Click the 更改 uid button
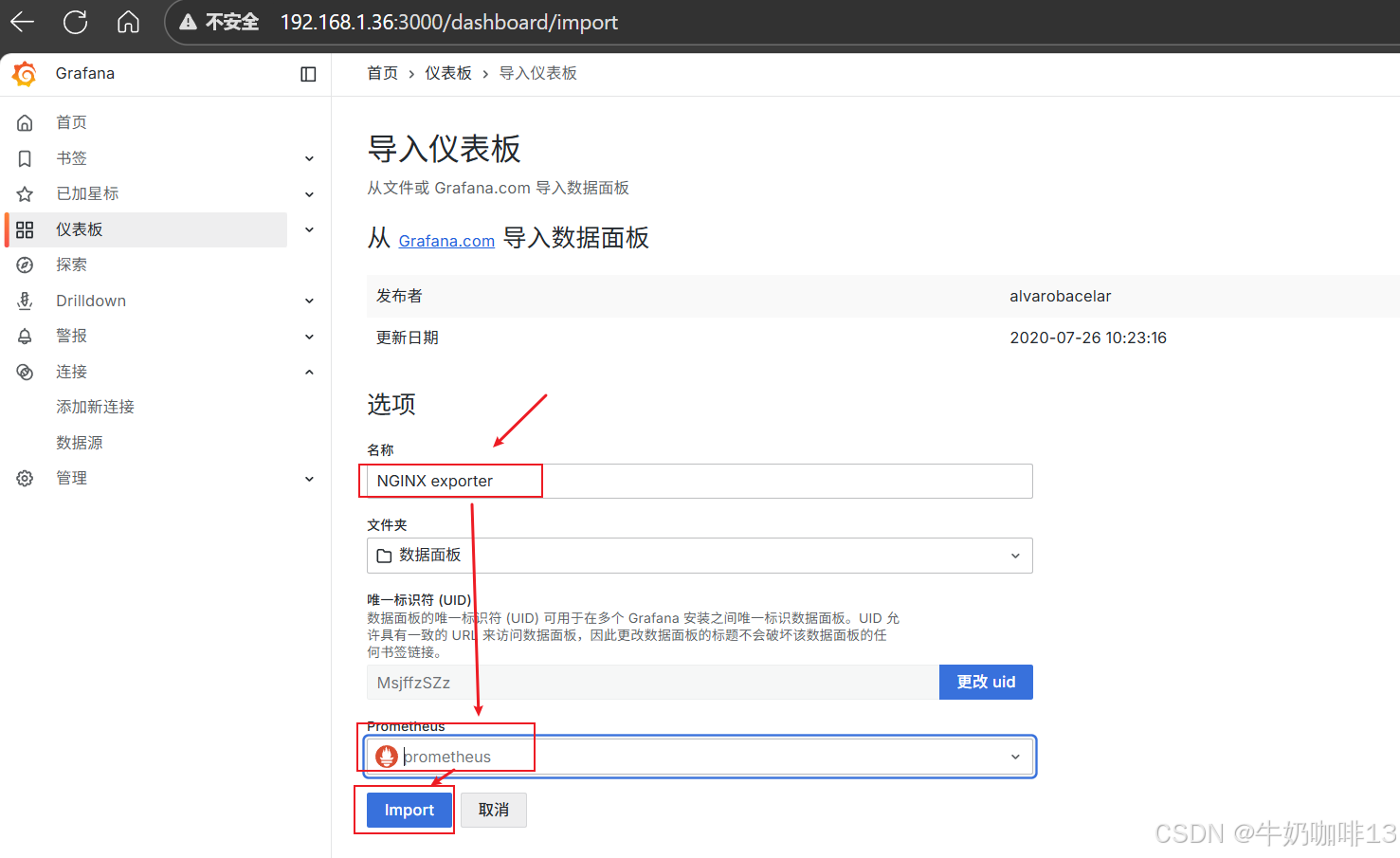 pos(986,683)
